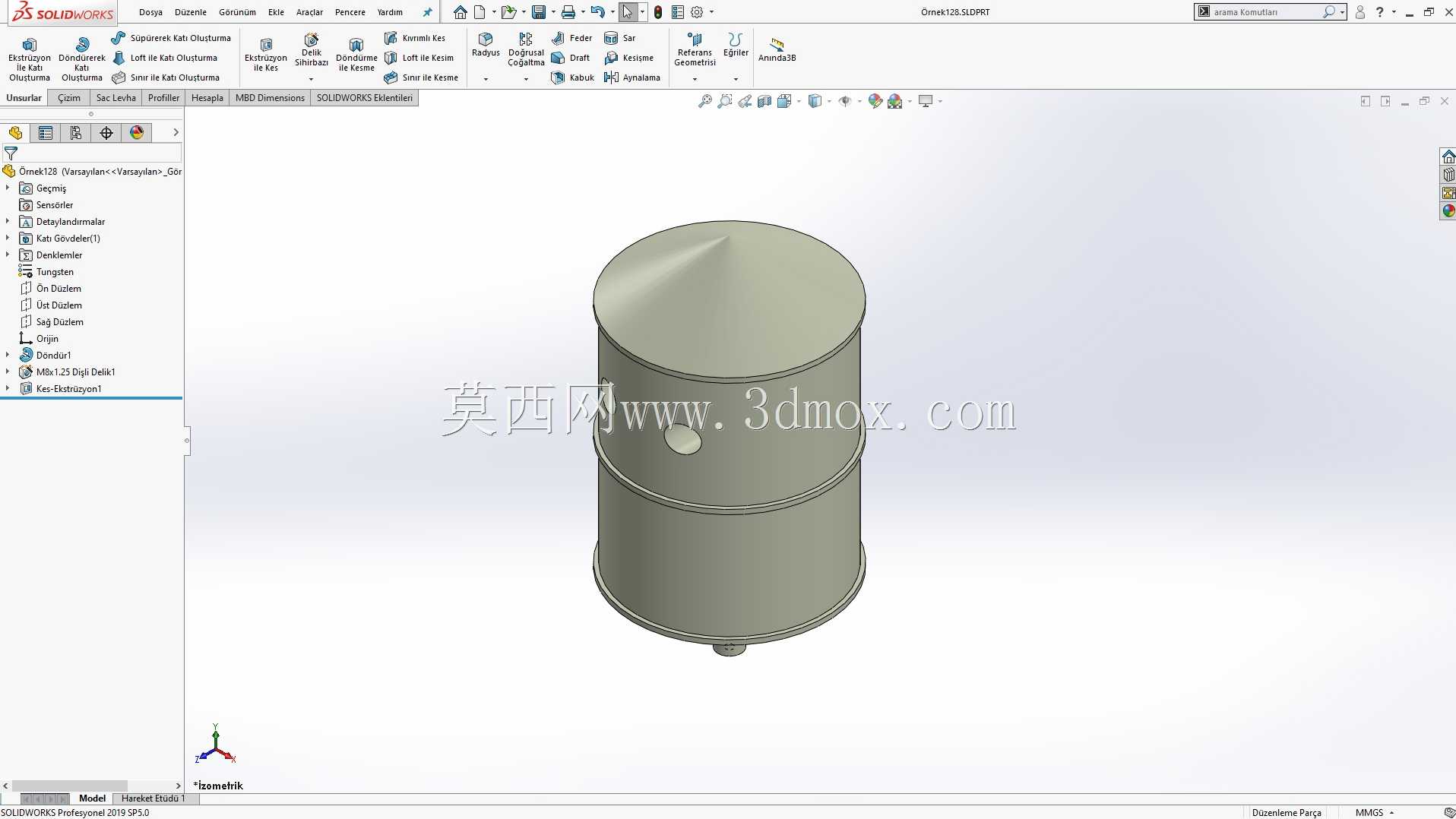This screenshot has height=819, width=1456.
Task: Click the Radyus fillet tool
Action: 486,45
